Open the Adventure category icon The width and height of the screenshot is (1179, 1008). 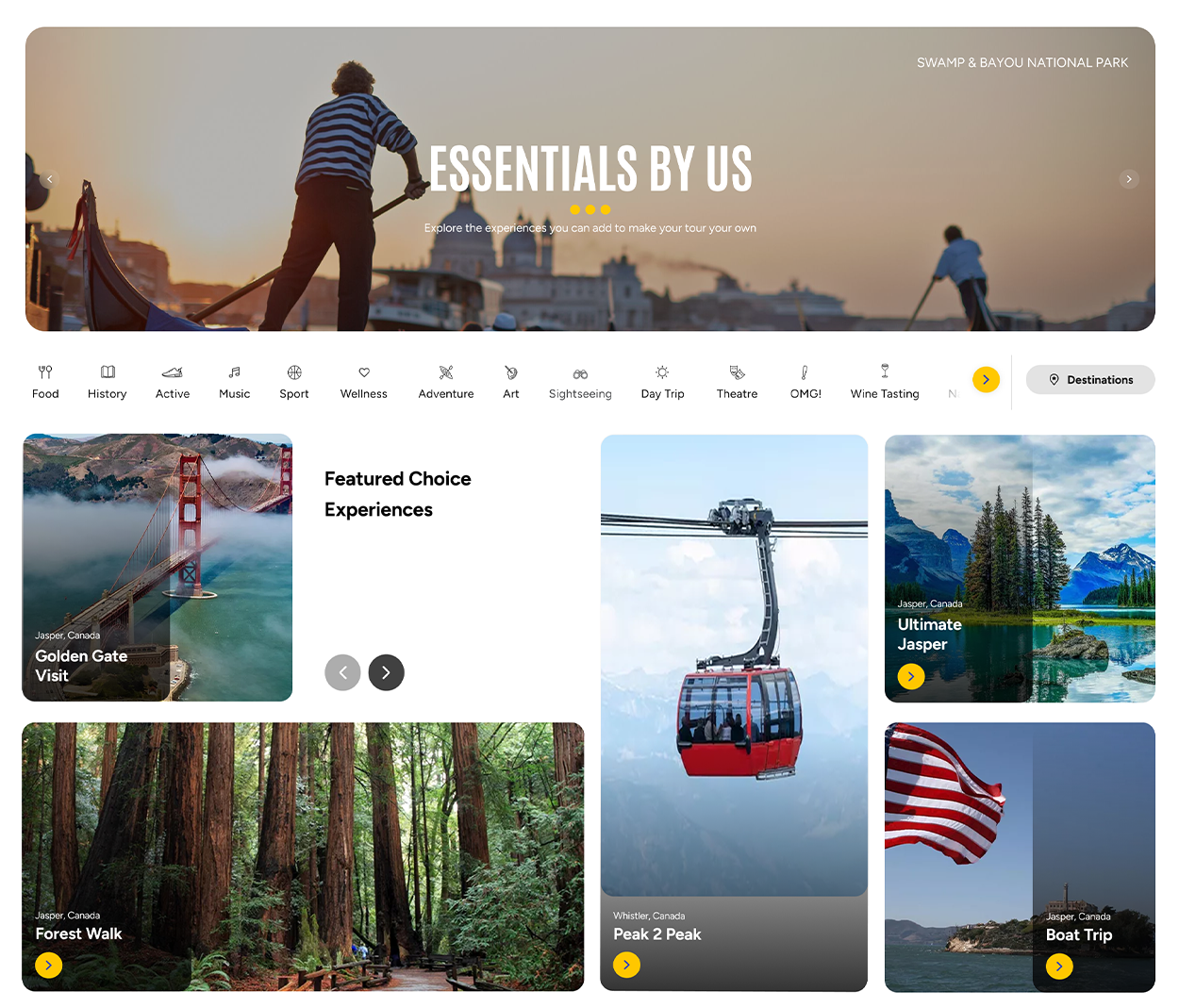tap(446, 372)
